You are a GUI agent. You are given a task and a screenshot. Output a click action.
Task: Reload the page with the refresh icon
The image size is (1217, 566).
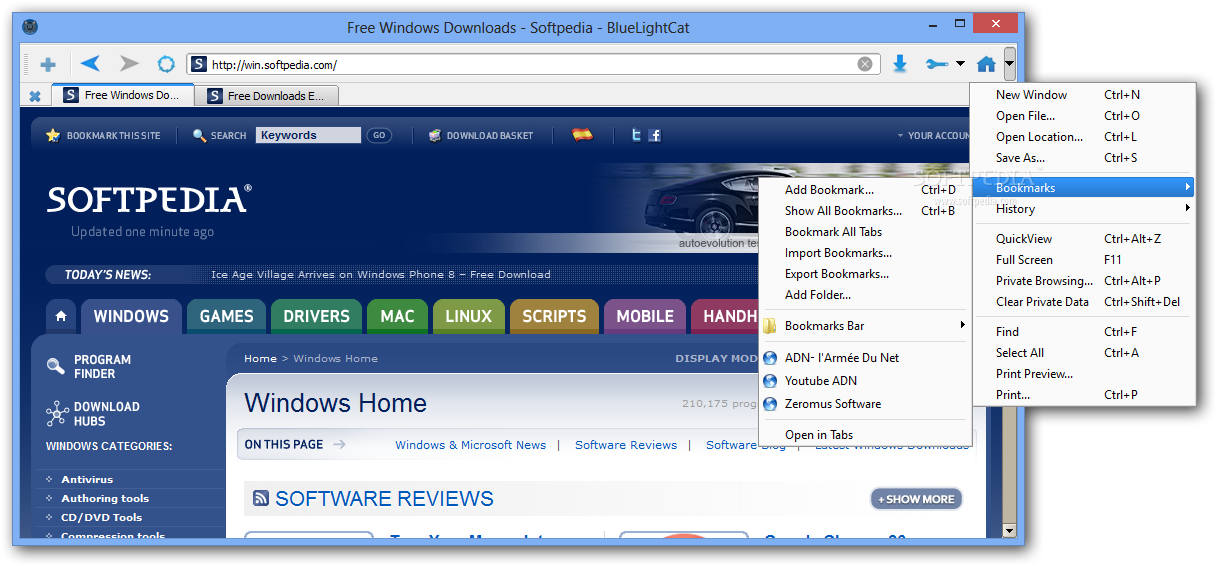pyautogui.click(x=166, y=64)
